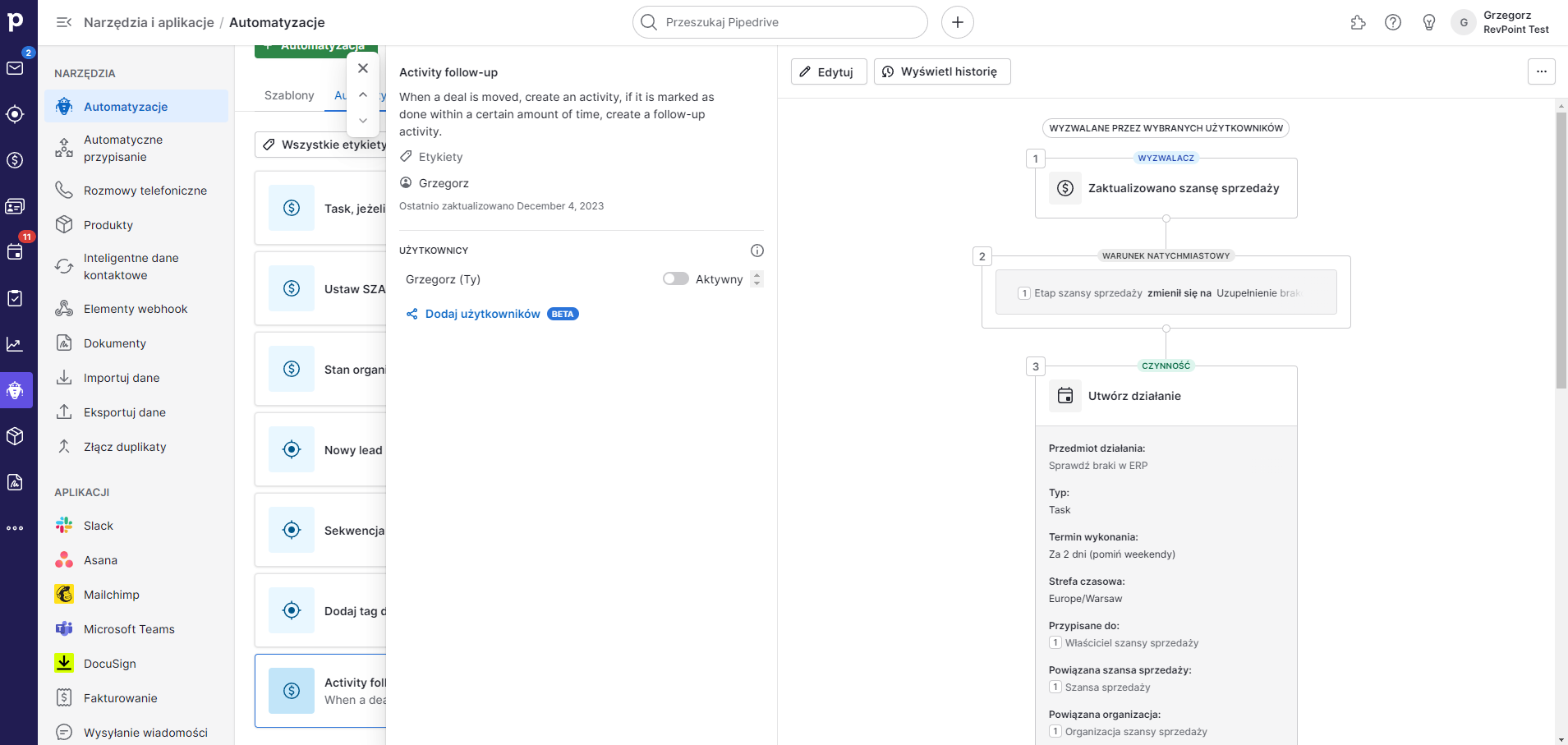
Task: Click the Narzędzia i aplikacje breadcrumb
Action: (149, 22)
